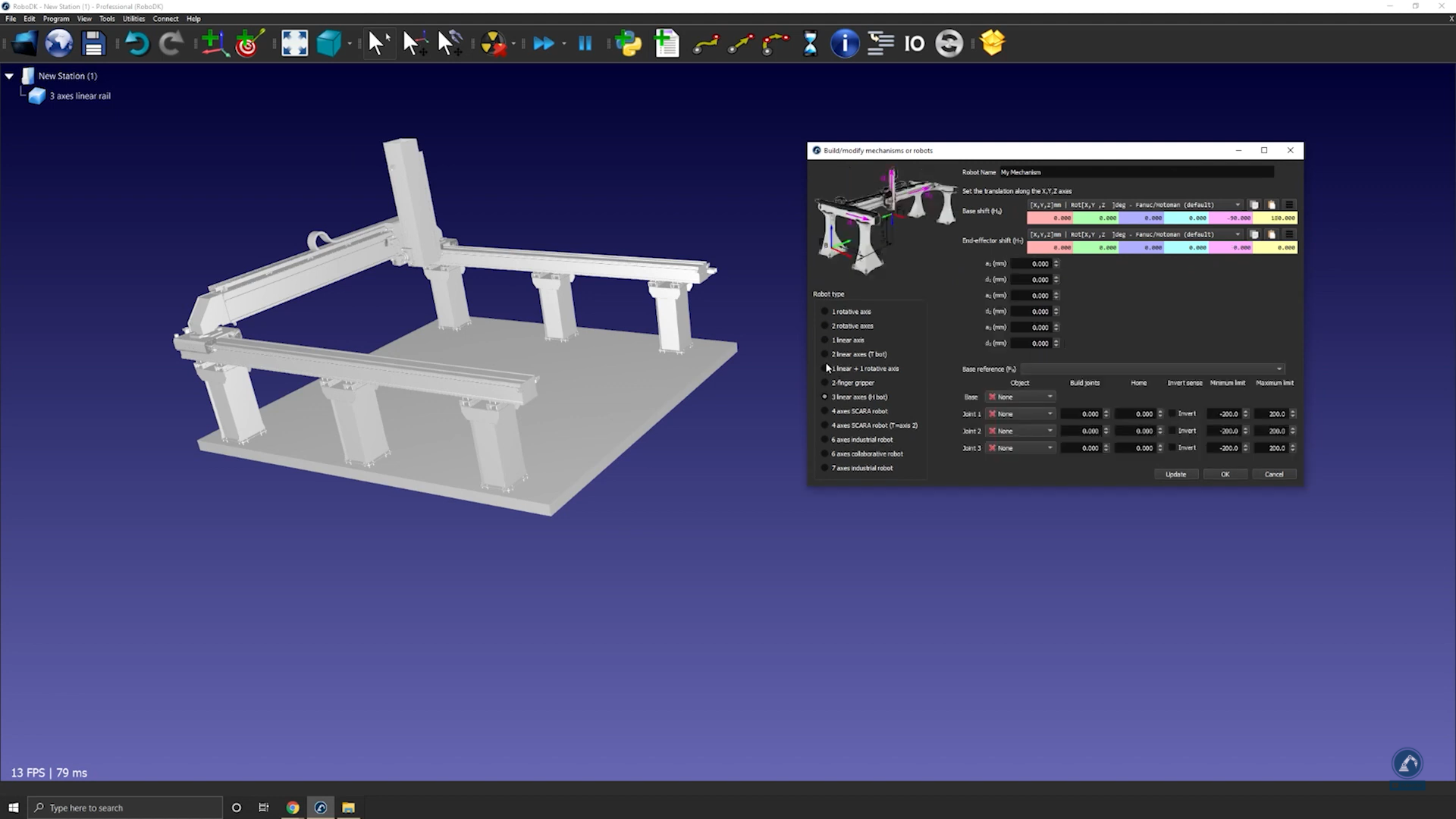Image resolution: width=1456 pixels, height=819 pixels.
Task: Click the IO instruction icon
Action: pyautogui.click(x=915, y=43)
